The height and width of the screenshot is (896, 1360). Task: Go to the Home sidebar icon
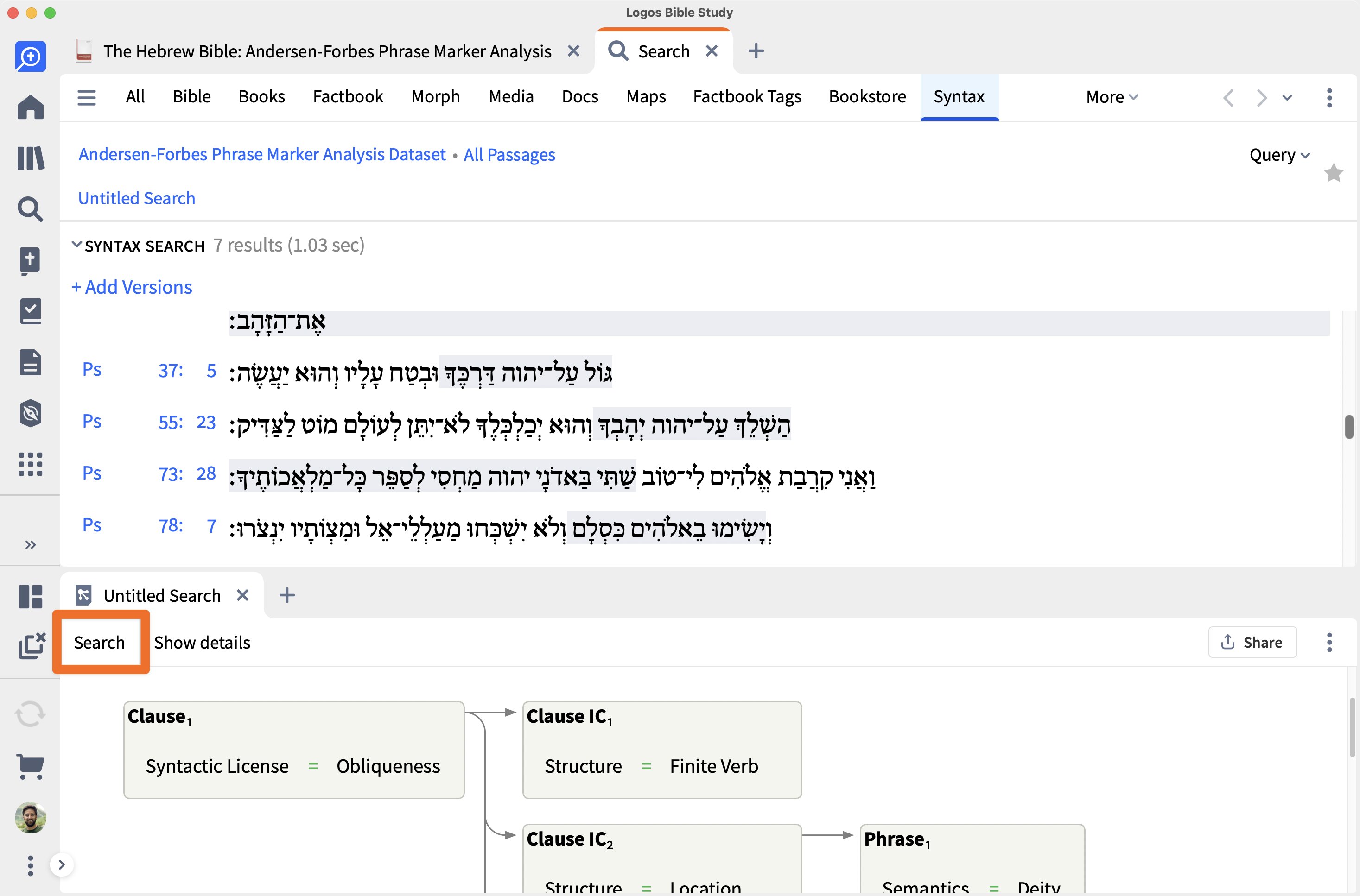[30, 107]
